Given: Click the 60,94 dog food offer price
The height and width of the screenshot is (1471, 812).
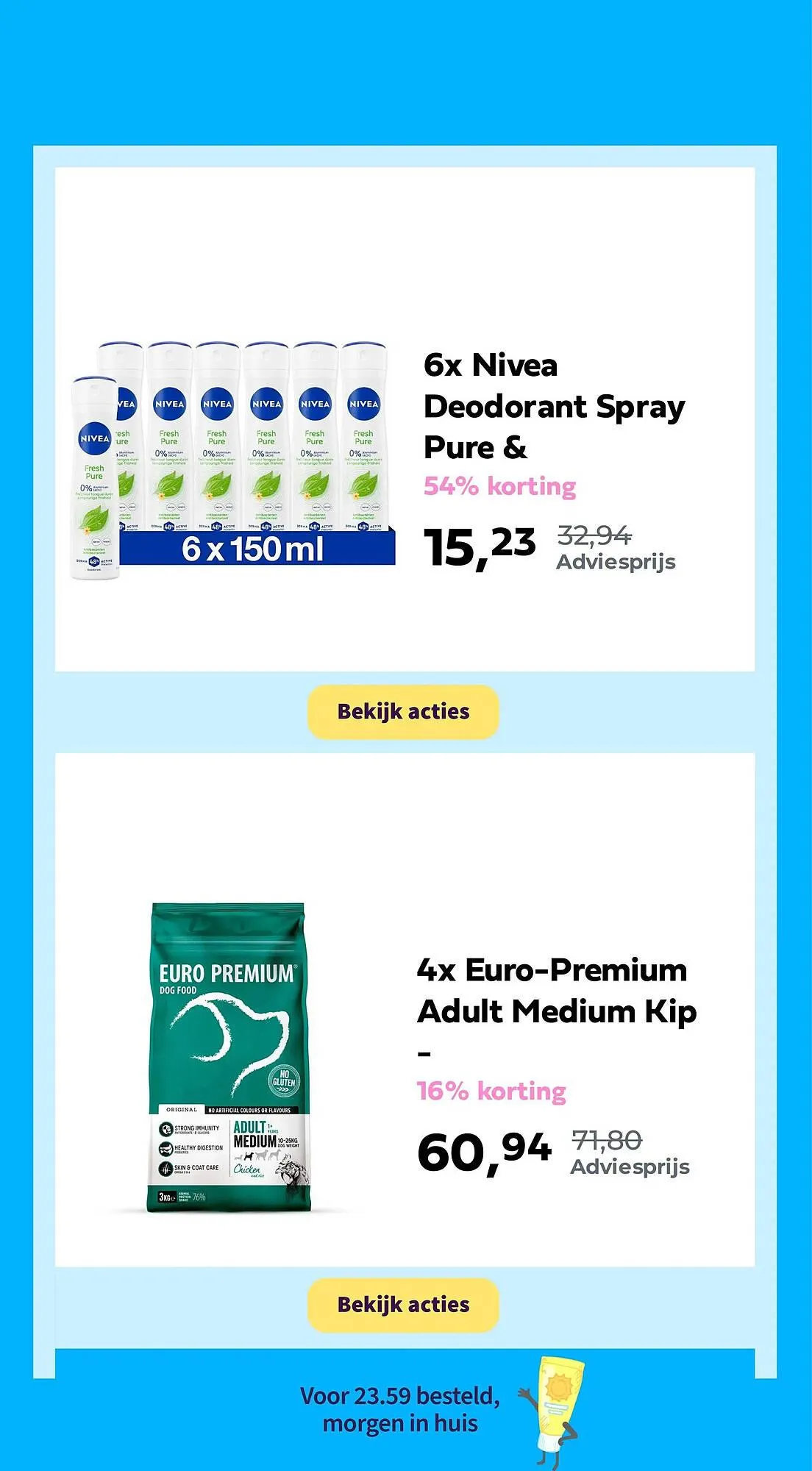Looking at the screenshot, I should tap(483, 1151).
